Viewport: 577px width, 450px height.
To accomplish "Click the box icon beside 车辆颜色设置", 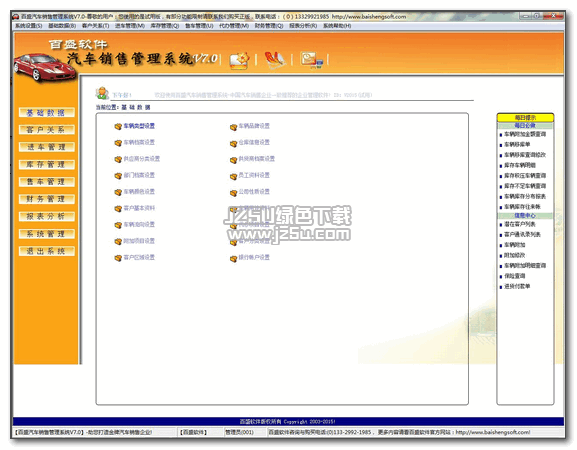I will (118, 192).
